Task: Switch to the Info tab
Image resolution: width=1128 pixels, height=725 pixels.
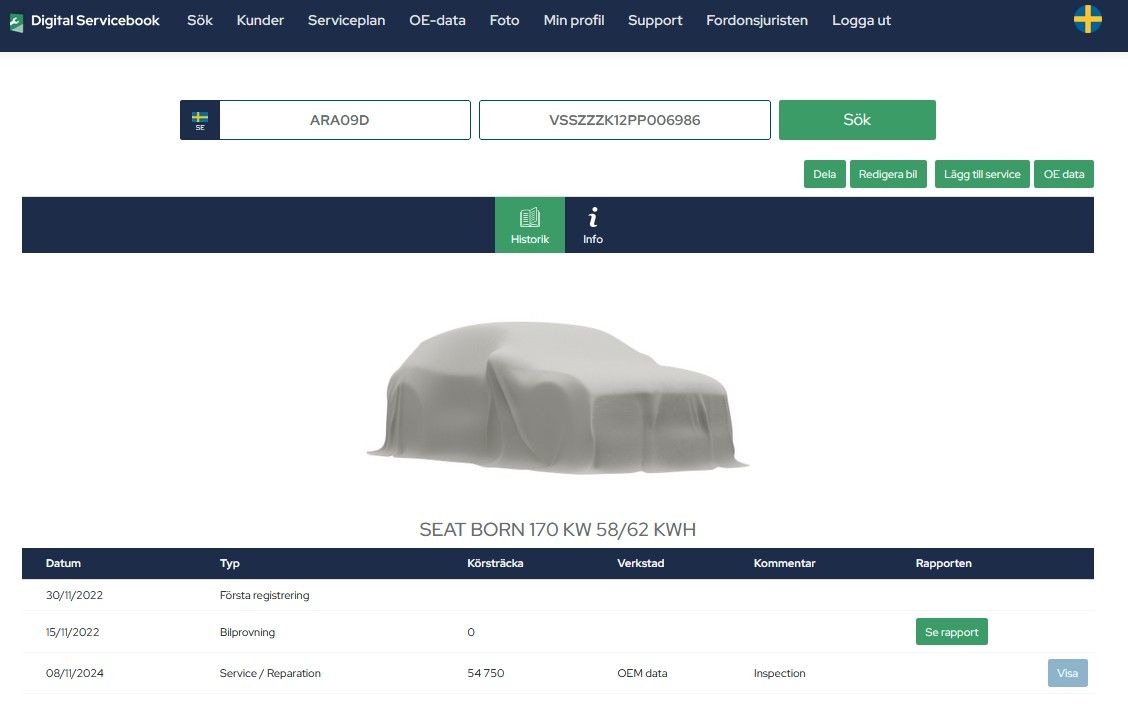Action: [x=593, y=225]
